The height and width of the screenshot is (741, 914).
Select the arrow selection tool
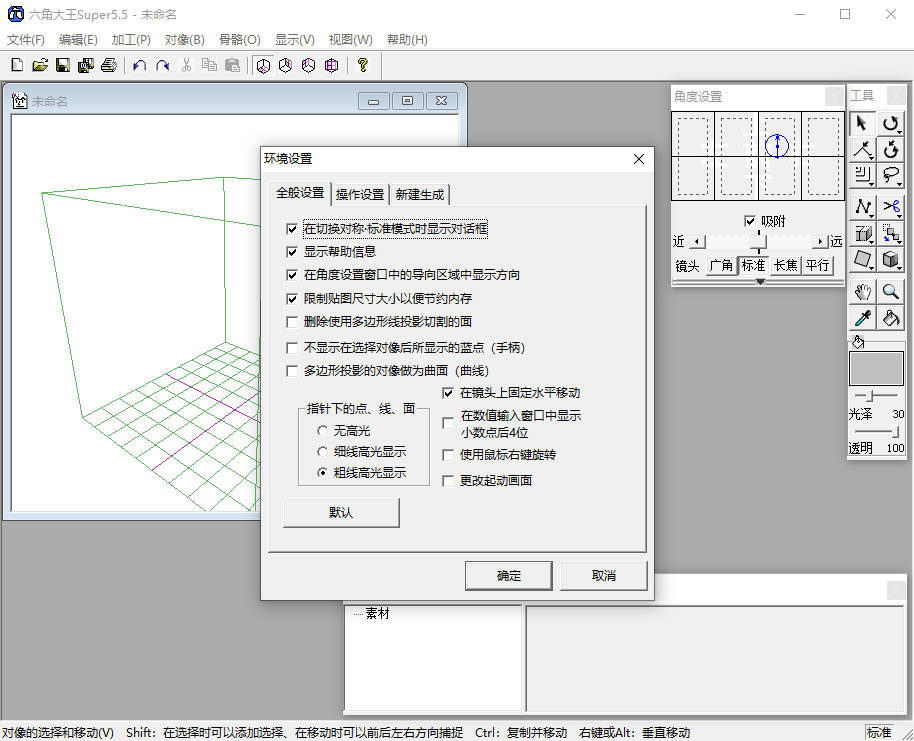click(x=862, y=123)
